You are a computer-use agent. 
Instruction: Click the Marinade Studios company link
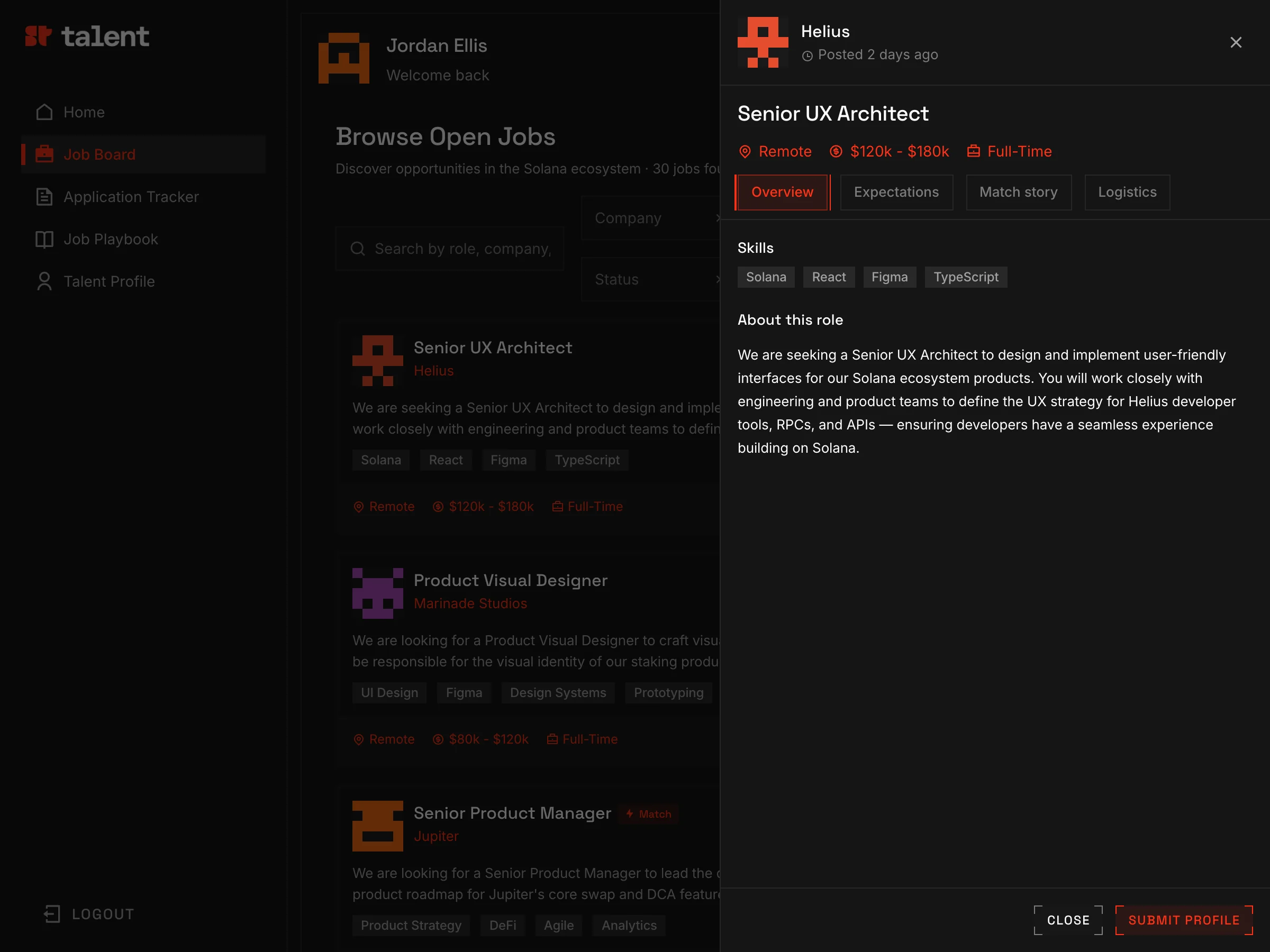470,603
